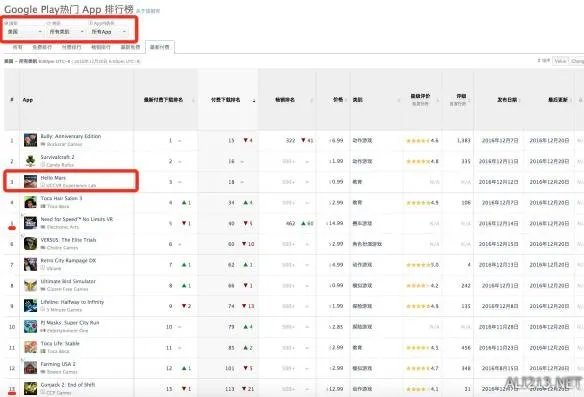Click sort arrow on 畅销排名 column
The width and height of the screenshot is (584, 397).
312,100
